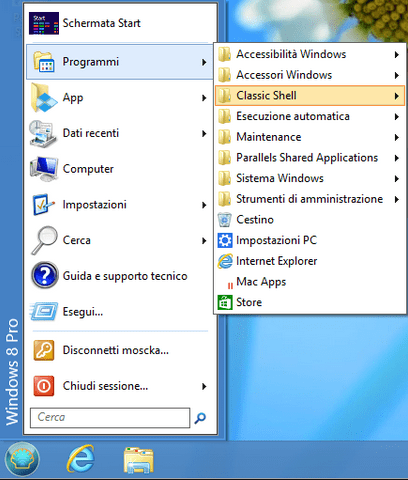Click the Mac Apps label
408x480 pixels.
261,282
